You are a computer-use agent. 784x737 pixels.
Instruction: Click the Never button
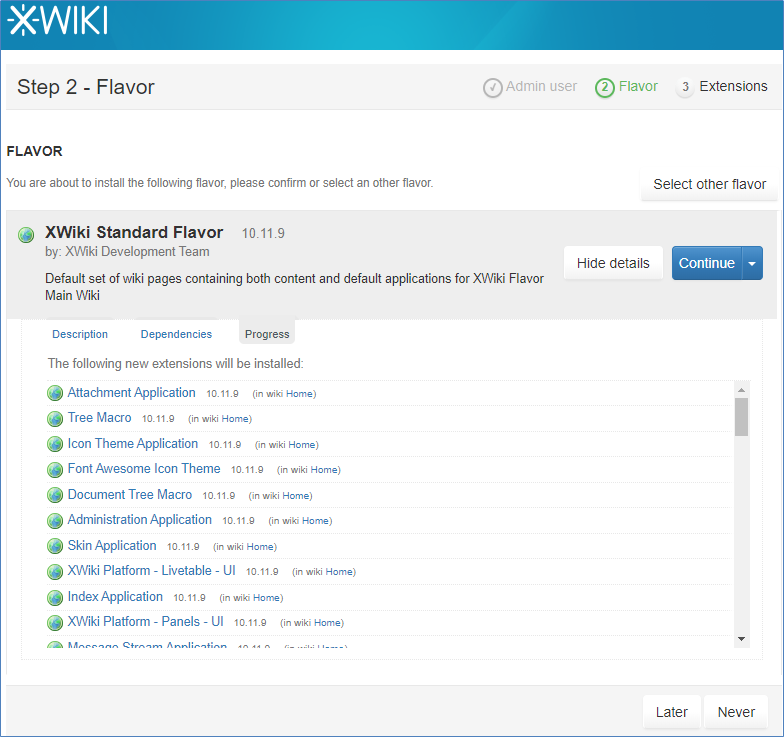tap(736, 712)
